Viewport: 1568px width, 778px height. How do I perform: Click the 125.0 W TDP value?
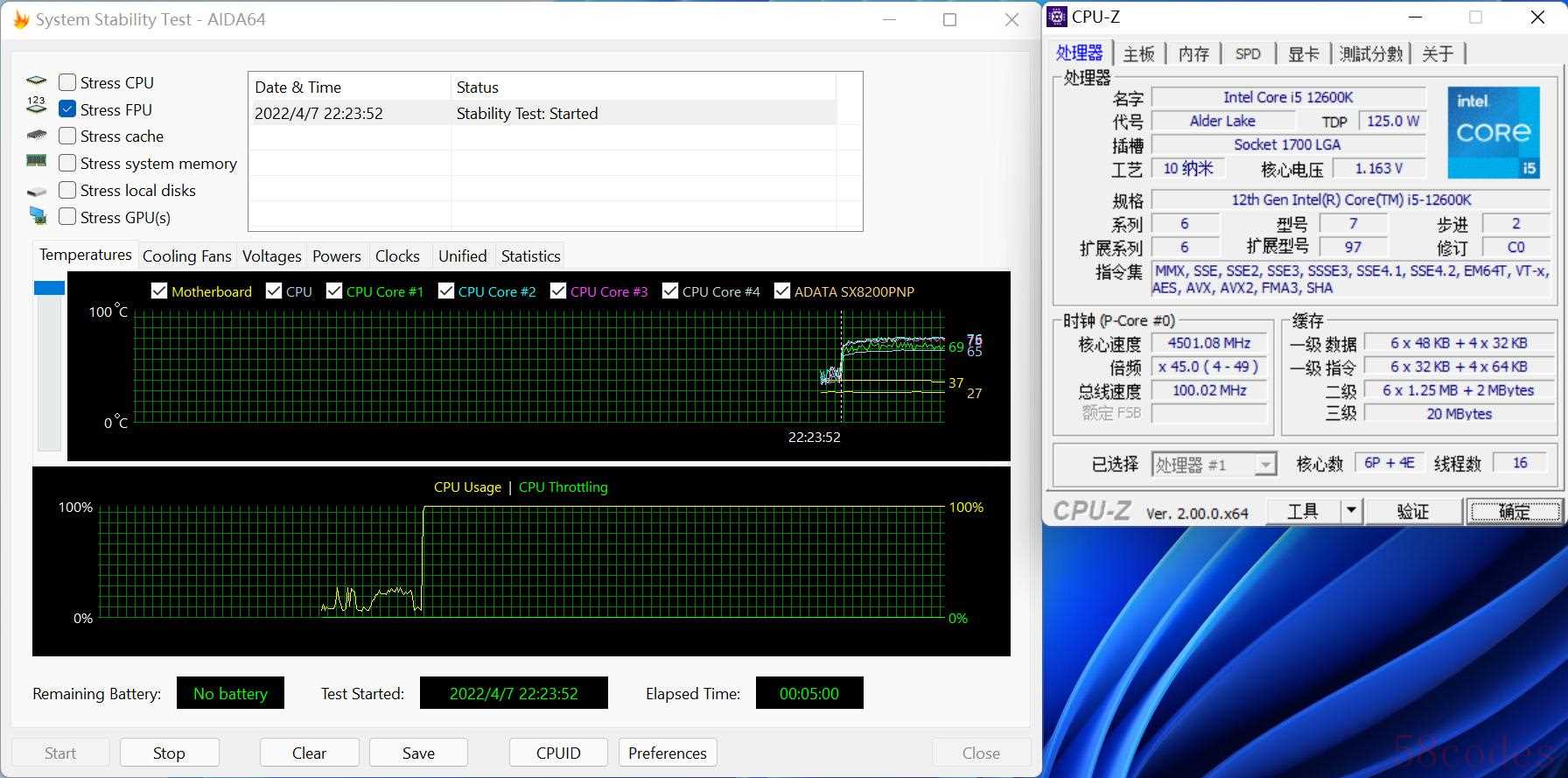[x=1393, y=121]
